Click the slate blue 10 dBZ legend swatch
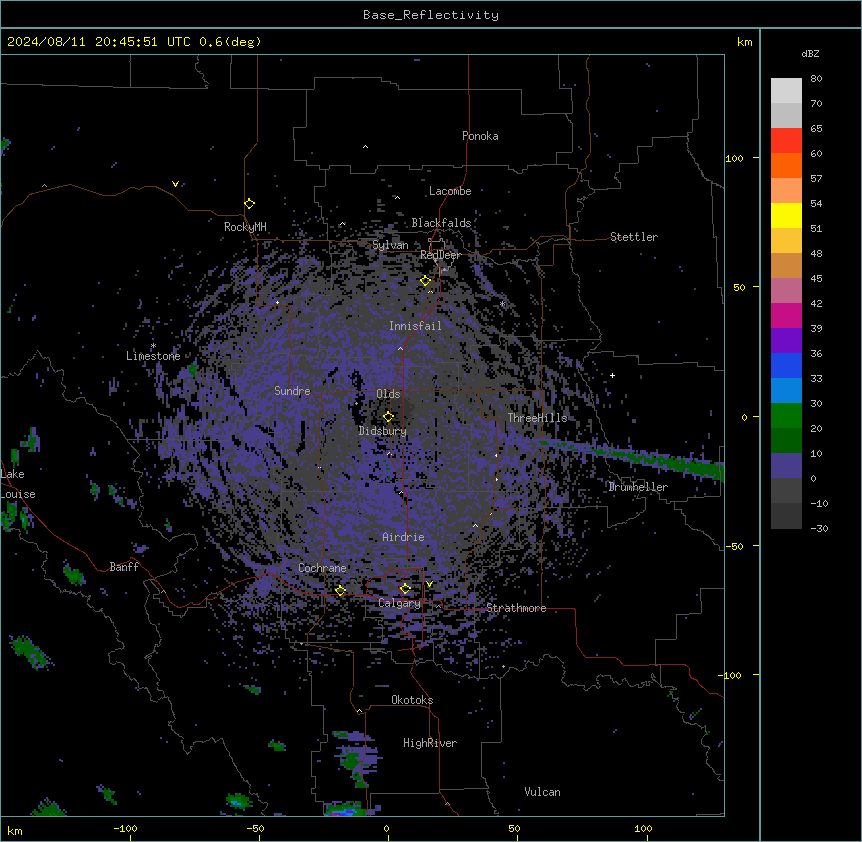The image size is (862, 842). (786, 466)
